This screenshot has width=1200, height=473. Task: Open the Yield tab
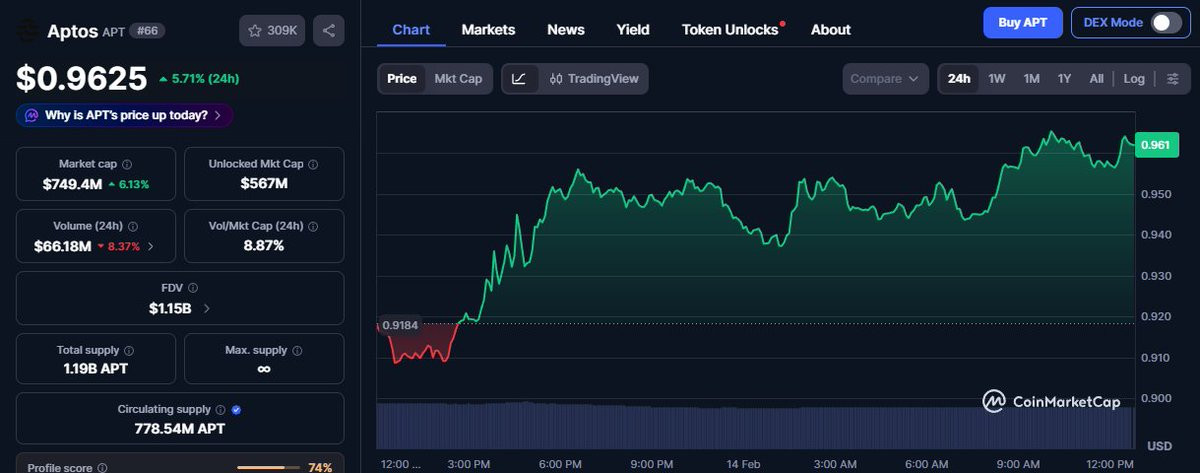pyautogui.click(x=633, y=30)
